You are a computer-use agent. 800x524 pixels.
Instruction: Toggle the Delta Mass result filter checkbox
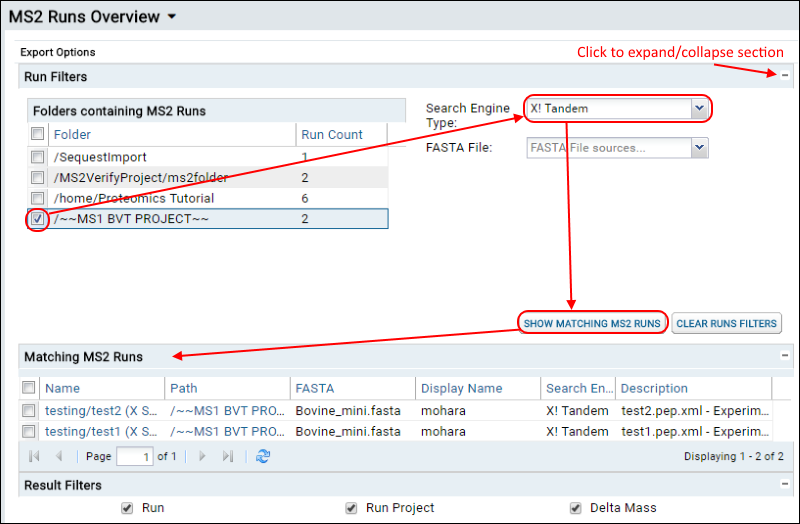(x=576, y=508)
